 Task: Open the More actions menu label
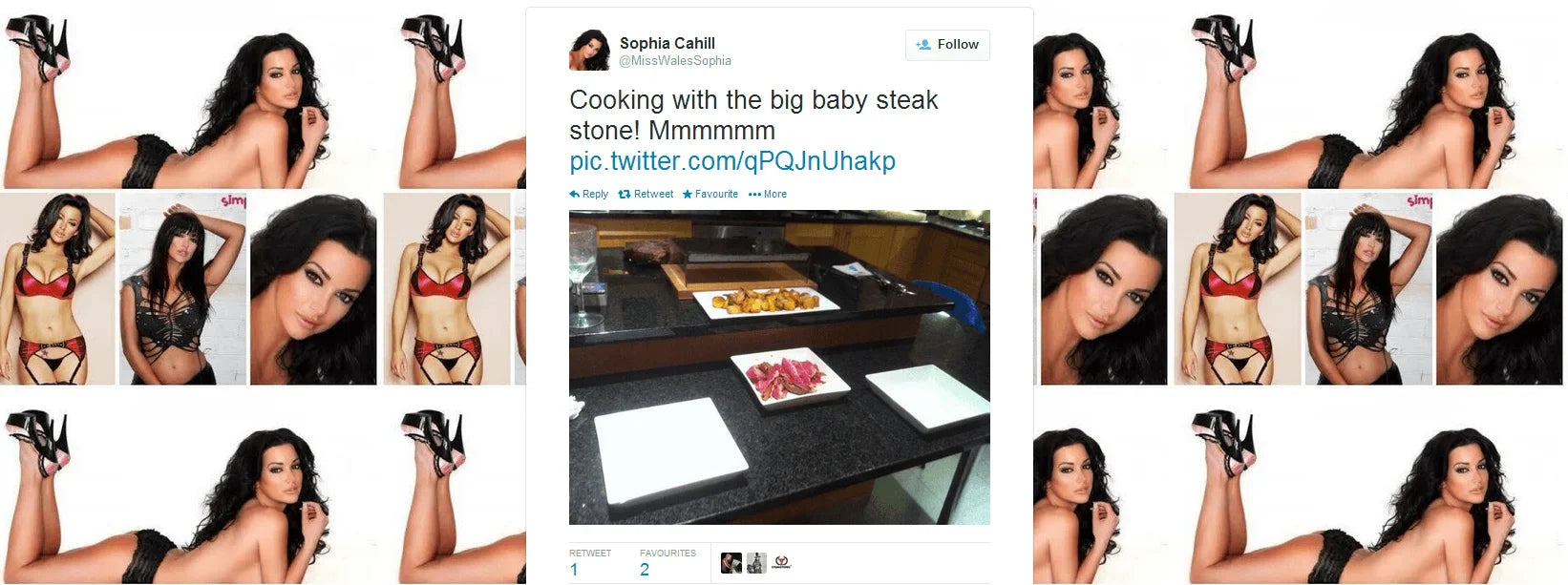point(775,194)
